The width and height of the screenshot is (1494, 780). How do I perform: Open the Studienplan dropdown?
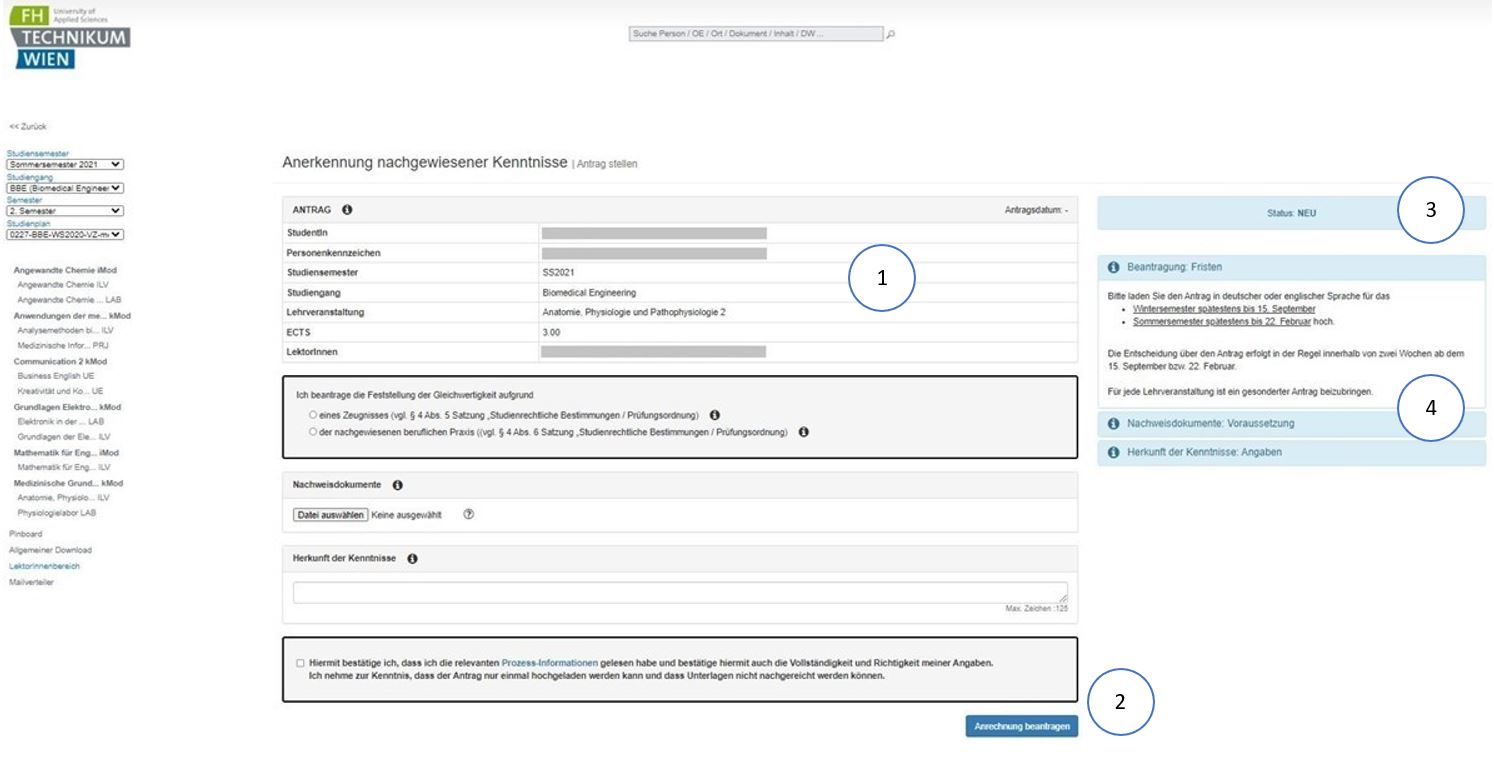pos(65,235)
